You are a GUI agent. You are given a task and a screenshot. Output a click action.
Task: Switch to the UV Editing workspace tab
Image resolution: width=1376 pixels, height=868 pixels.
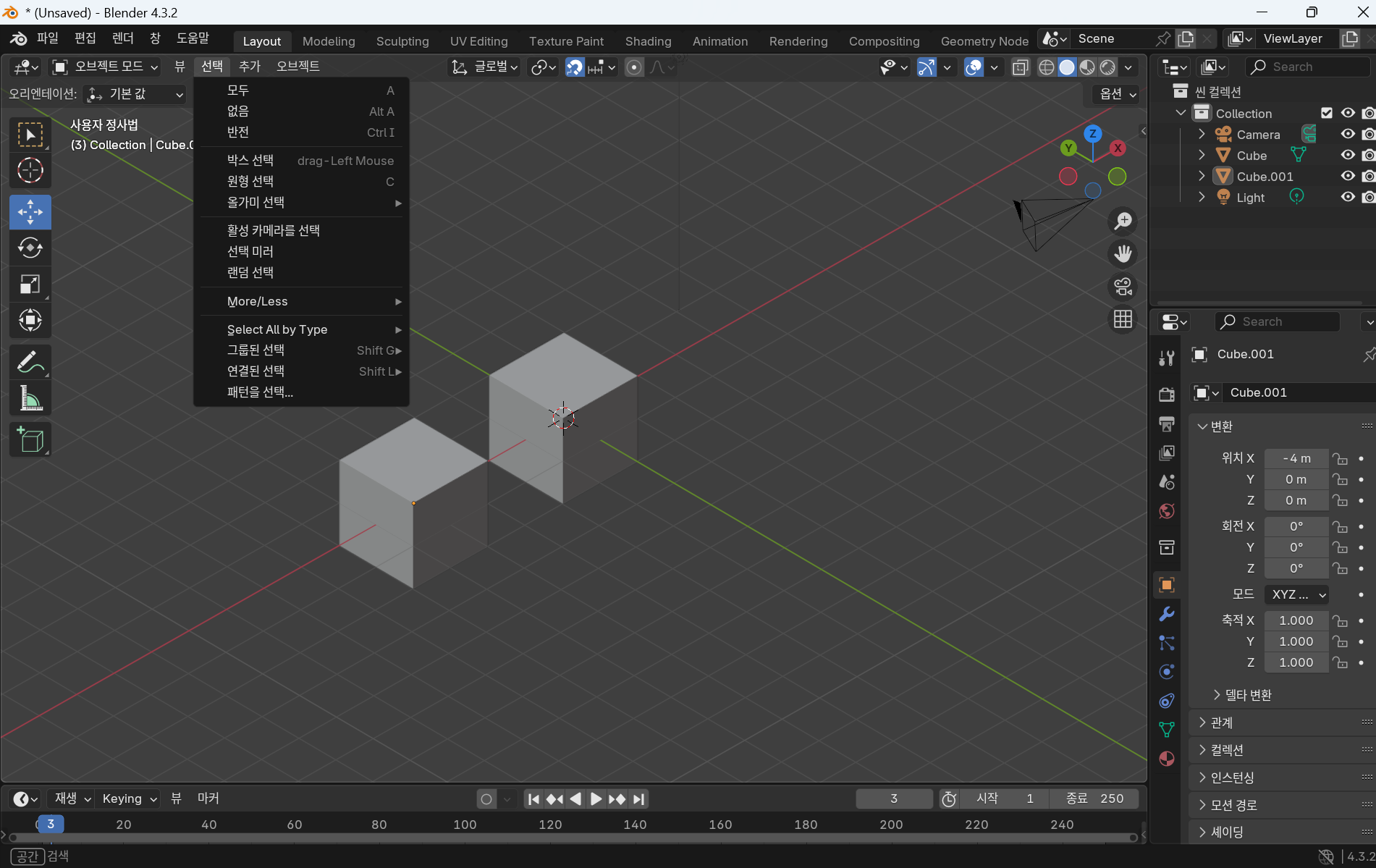coord(478,41)
